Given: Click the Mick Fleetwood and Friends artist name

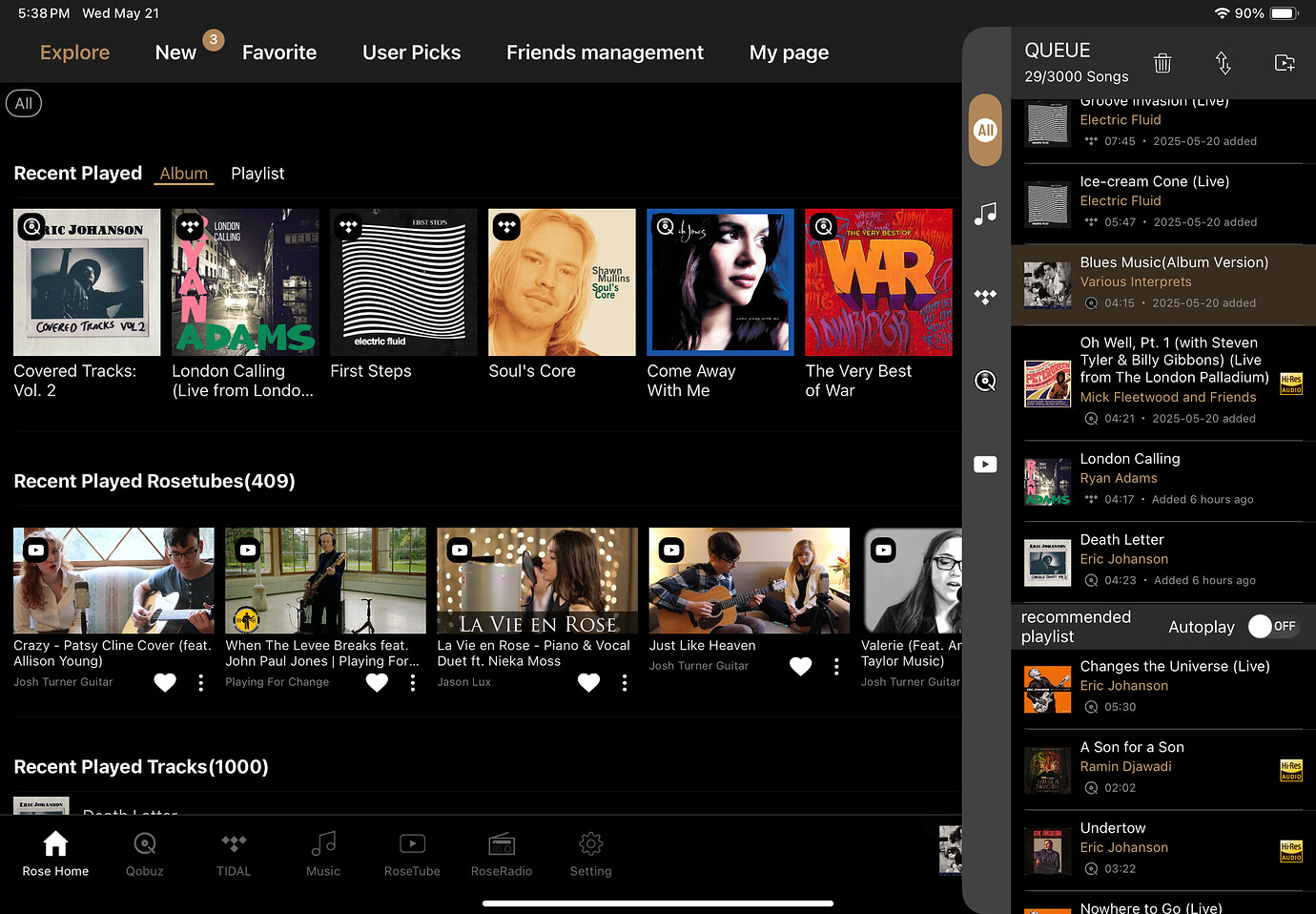Looking at the screenshot, I should (x=1168, y=397).
